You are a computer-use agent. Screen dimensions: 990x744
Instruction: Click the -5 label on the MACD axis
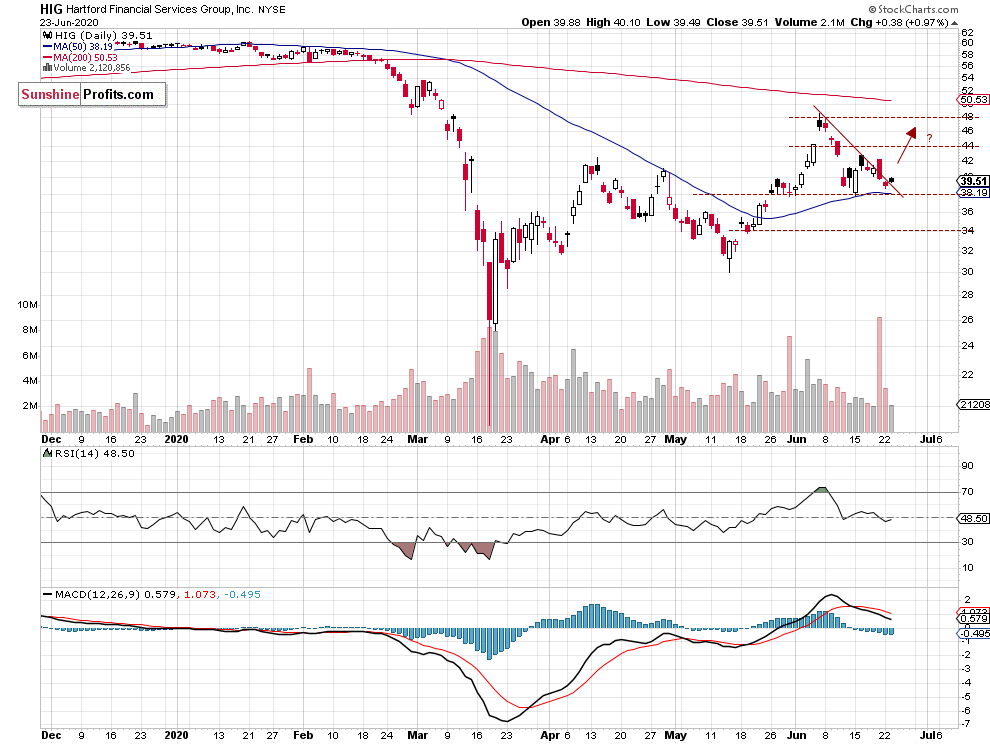966,697
